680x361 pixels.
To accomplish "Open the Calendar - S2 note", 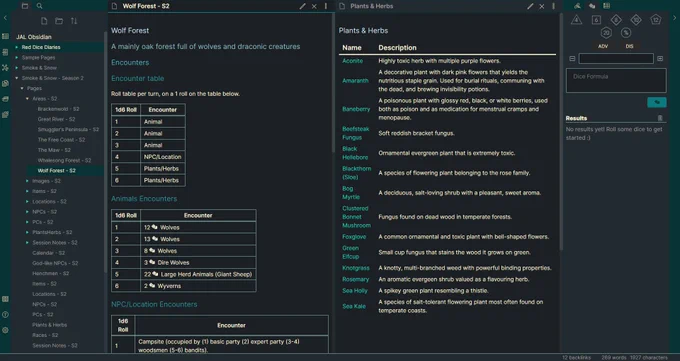I will tap(48, 253).
